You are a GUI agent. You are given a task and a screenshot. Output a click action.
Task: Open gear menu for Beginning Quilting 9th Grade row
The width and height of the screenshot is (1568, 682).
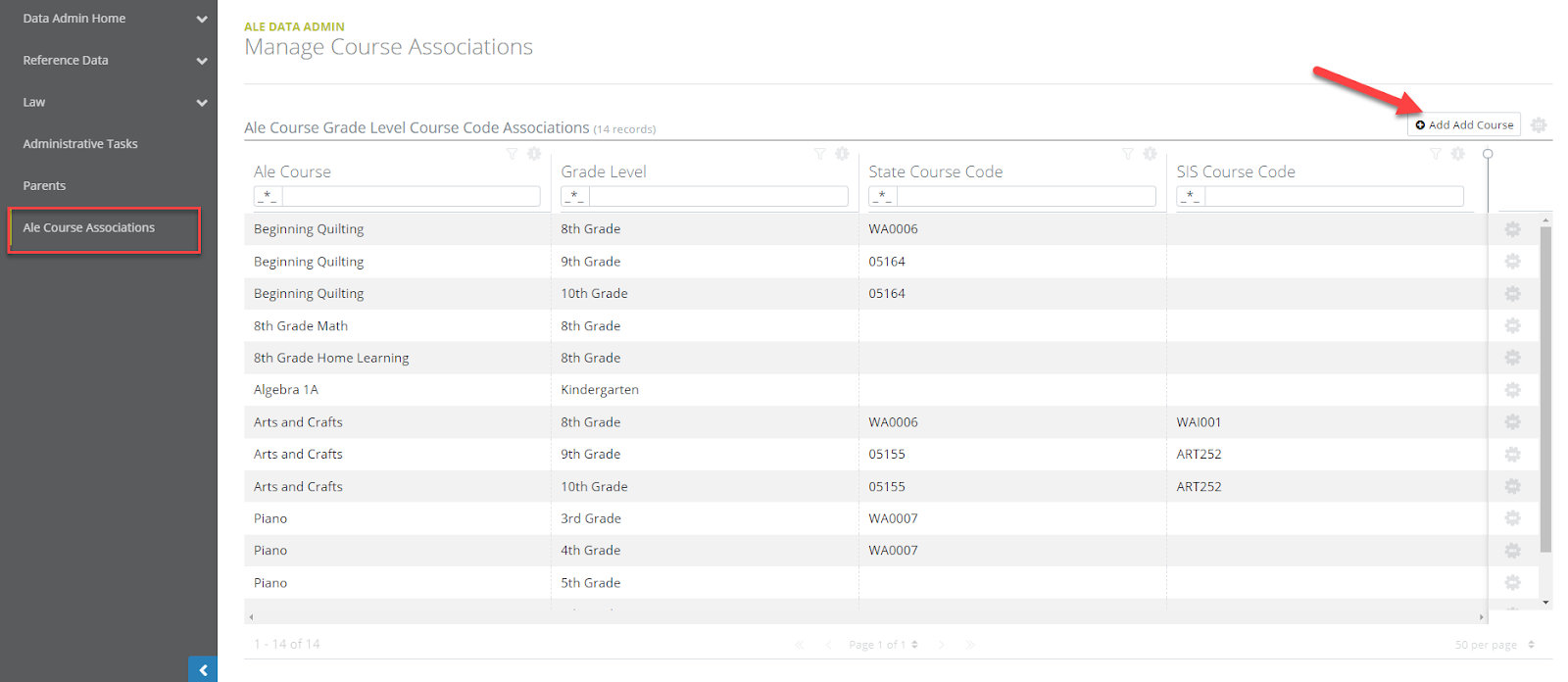click(1512, 261)
